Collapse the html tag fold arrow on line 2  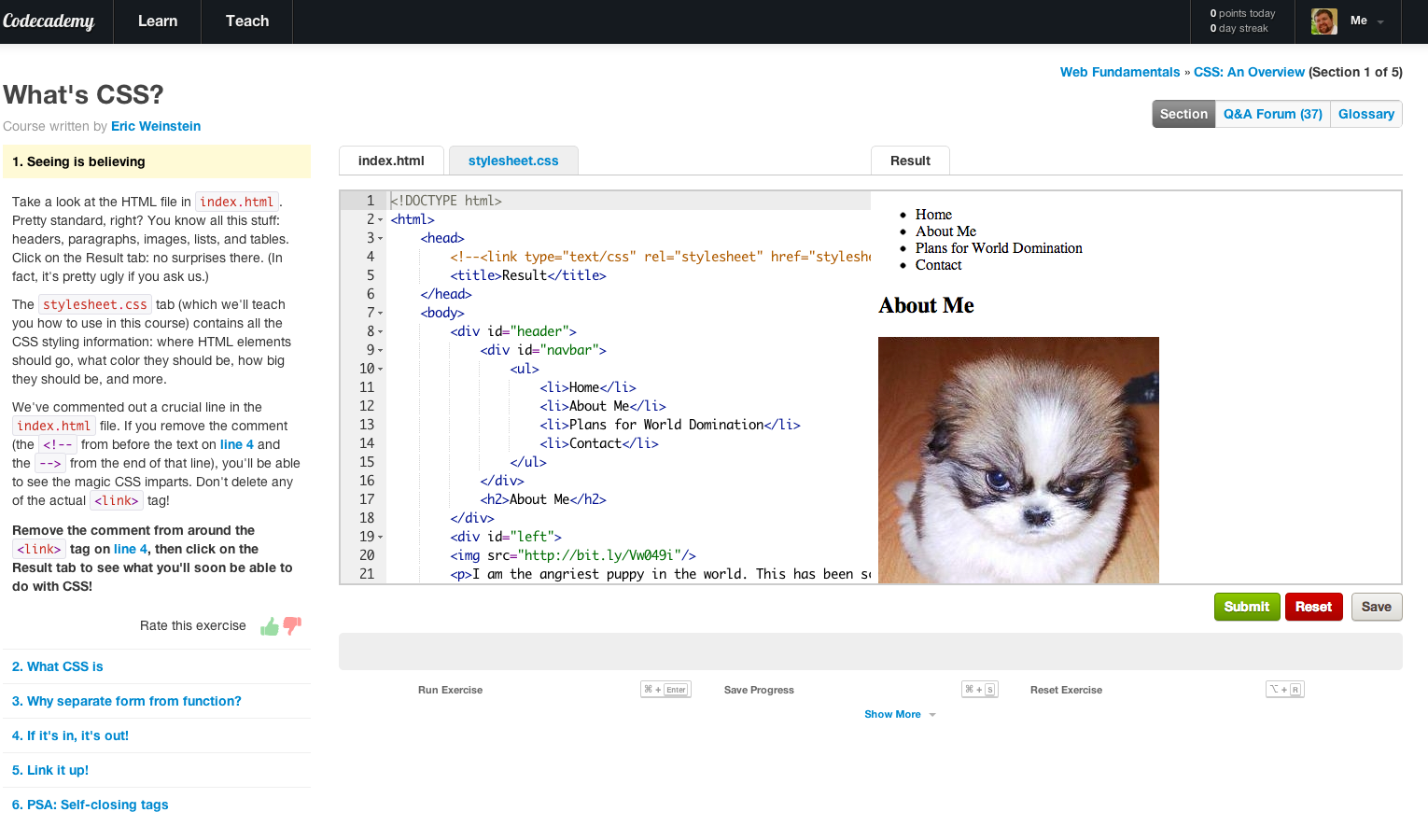tap(381, 219)
